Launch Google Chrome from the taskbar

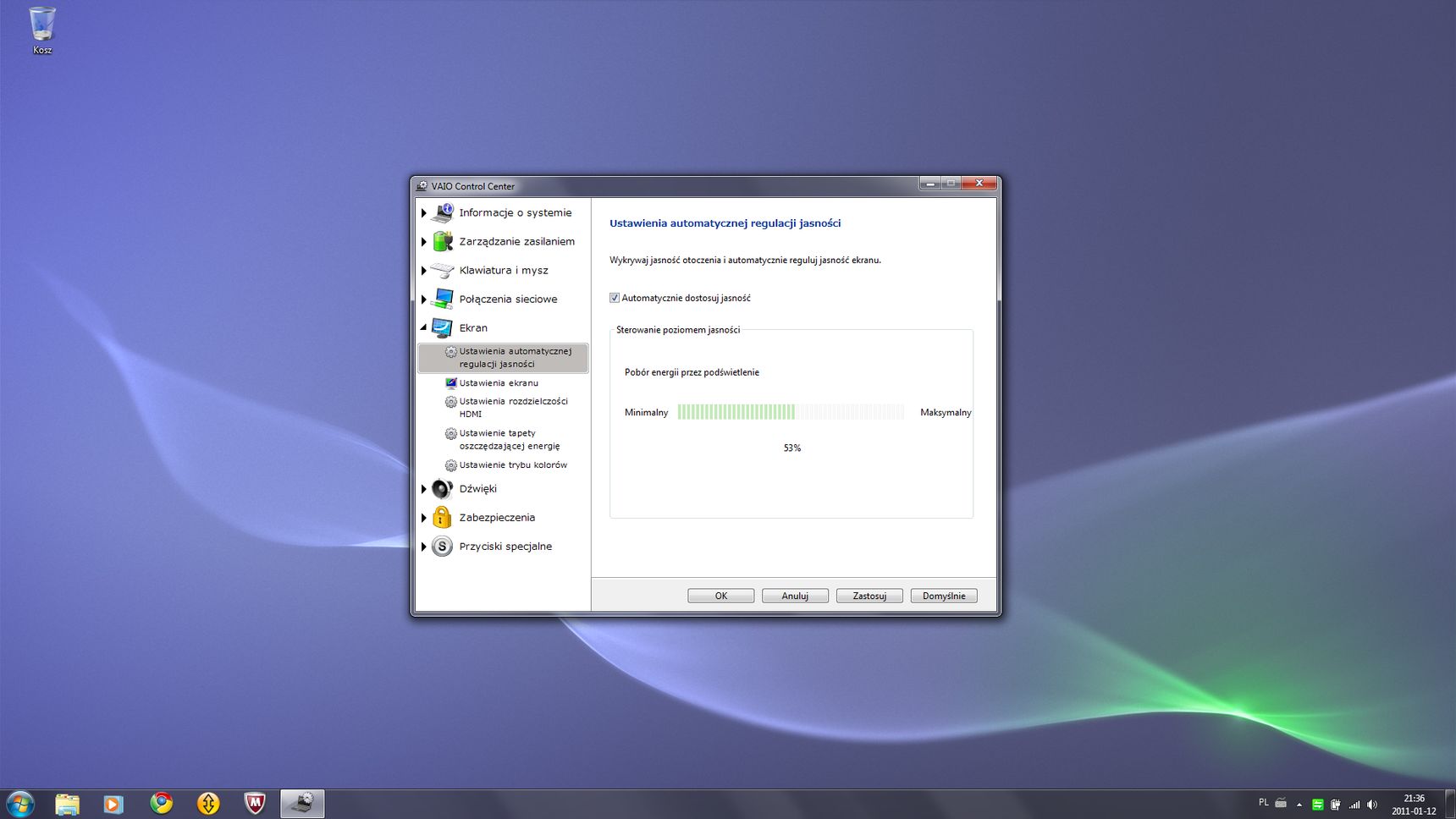[161, 803]
